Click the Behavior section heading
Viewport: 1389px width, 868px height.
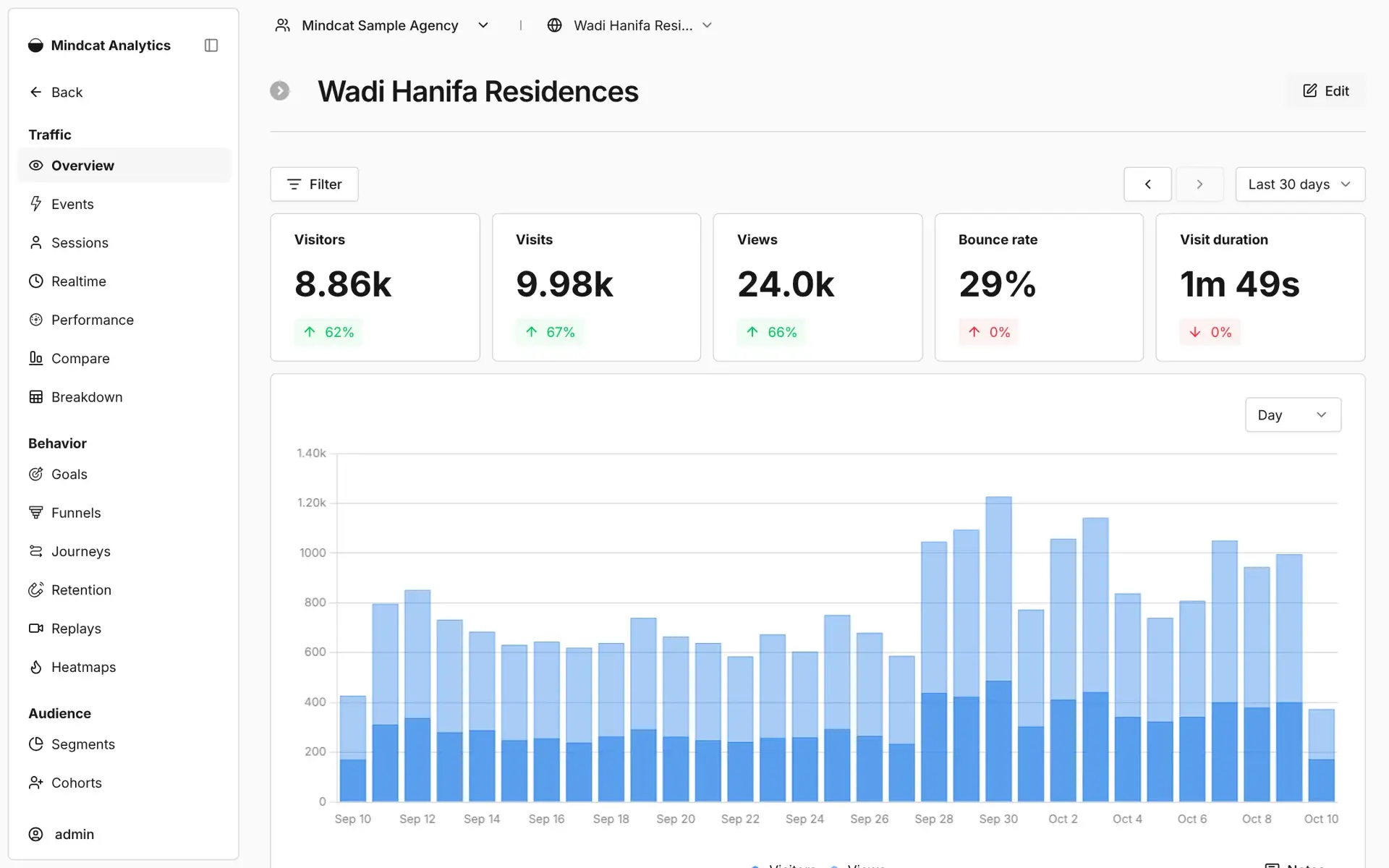(x=57, y=443)
